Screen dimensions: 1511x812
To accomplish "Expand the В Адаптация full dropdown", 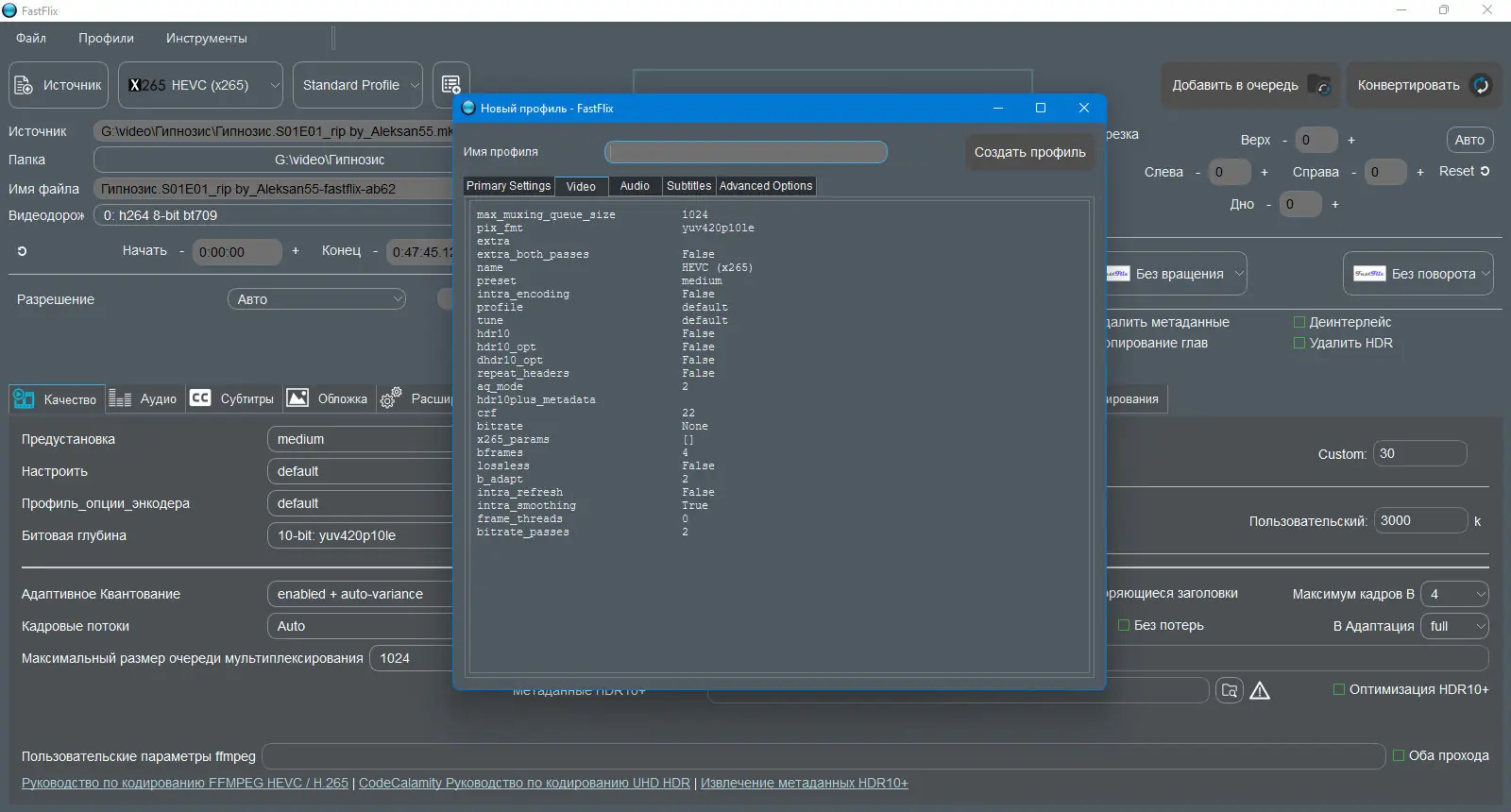I will [1454, 626].
